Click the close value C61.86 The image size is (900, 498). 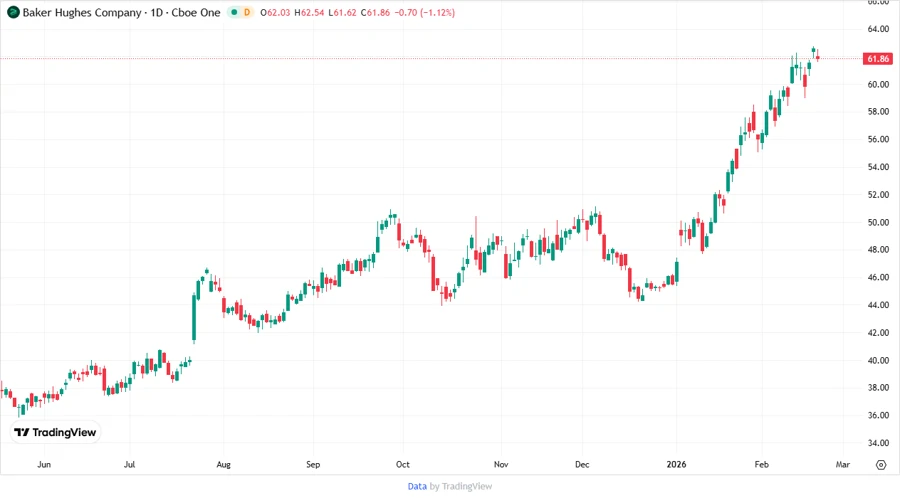375,13
